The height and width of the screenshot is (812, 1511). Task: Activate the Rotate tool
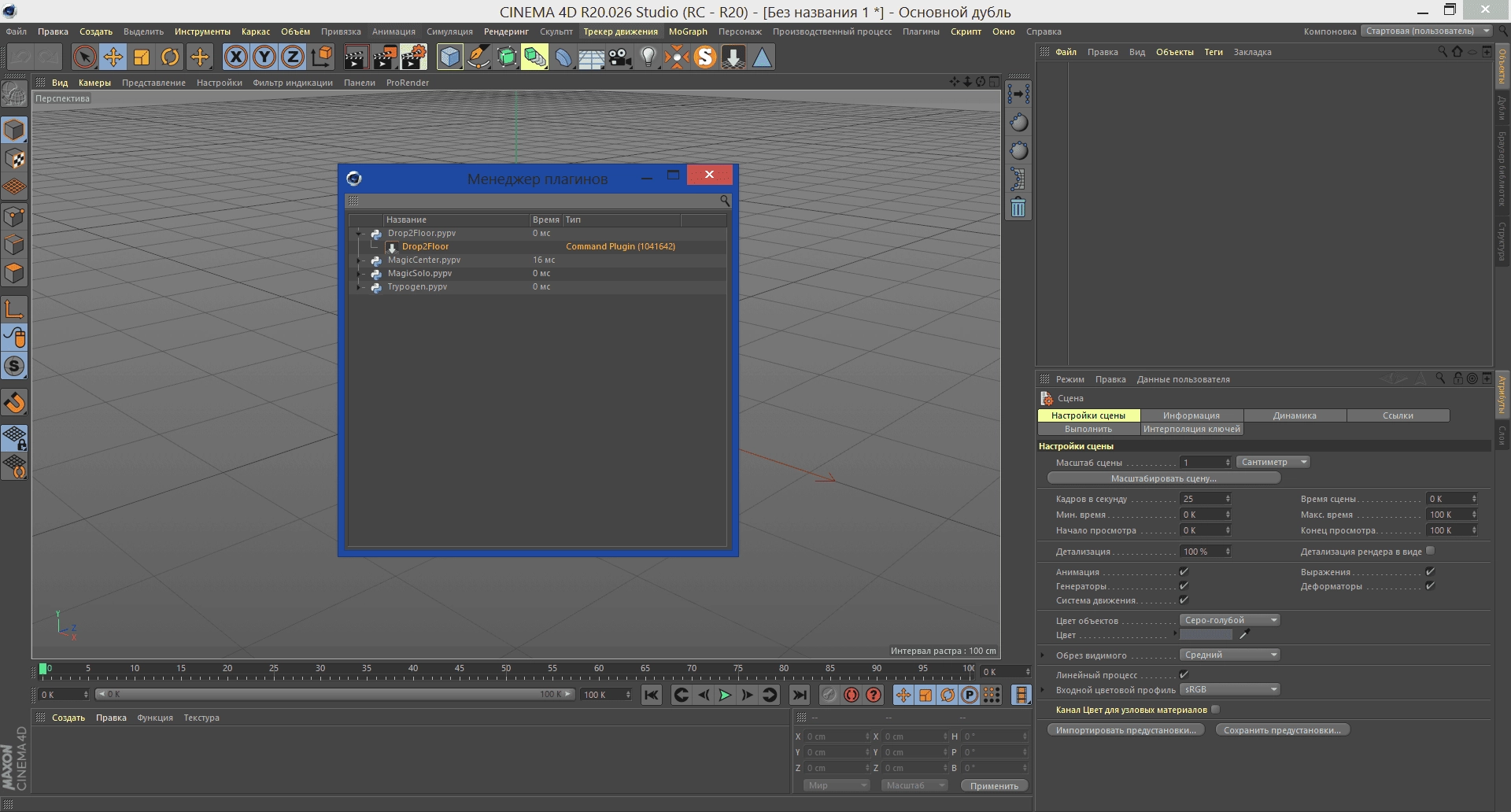point(170,57)
